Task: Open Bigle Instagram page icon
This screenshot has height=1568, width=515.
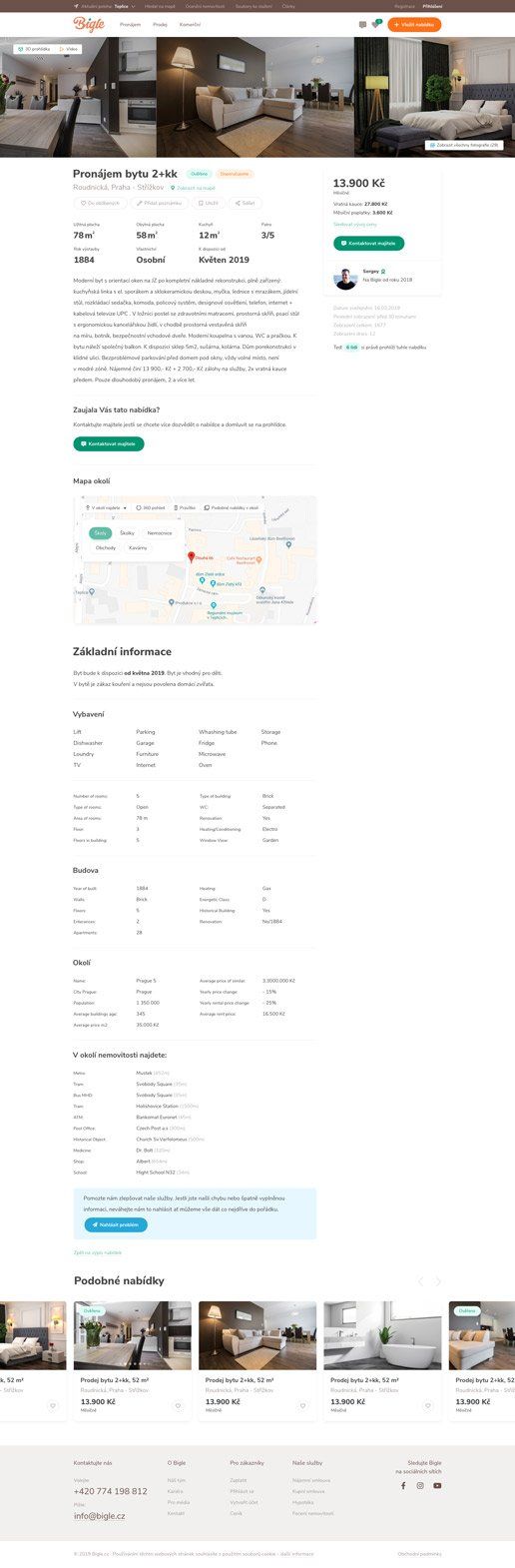Action: [420, 1485]
